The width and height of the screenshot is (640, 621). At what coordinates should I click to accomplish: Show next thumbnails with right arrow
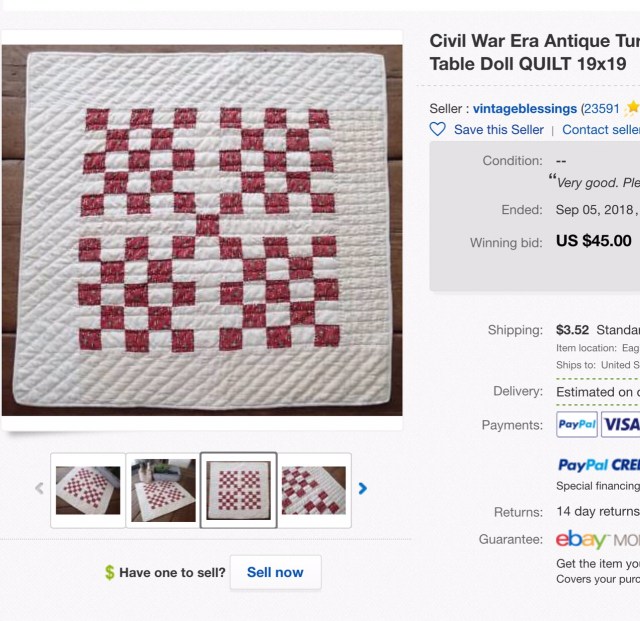[363, 489]
